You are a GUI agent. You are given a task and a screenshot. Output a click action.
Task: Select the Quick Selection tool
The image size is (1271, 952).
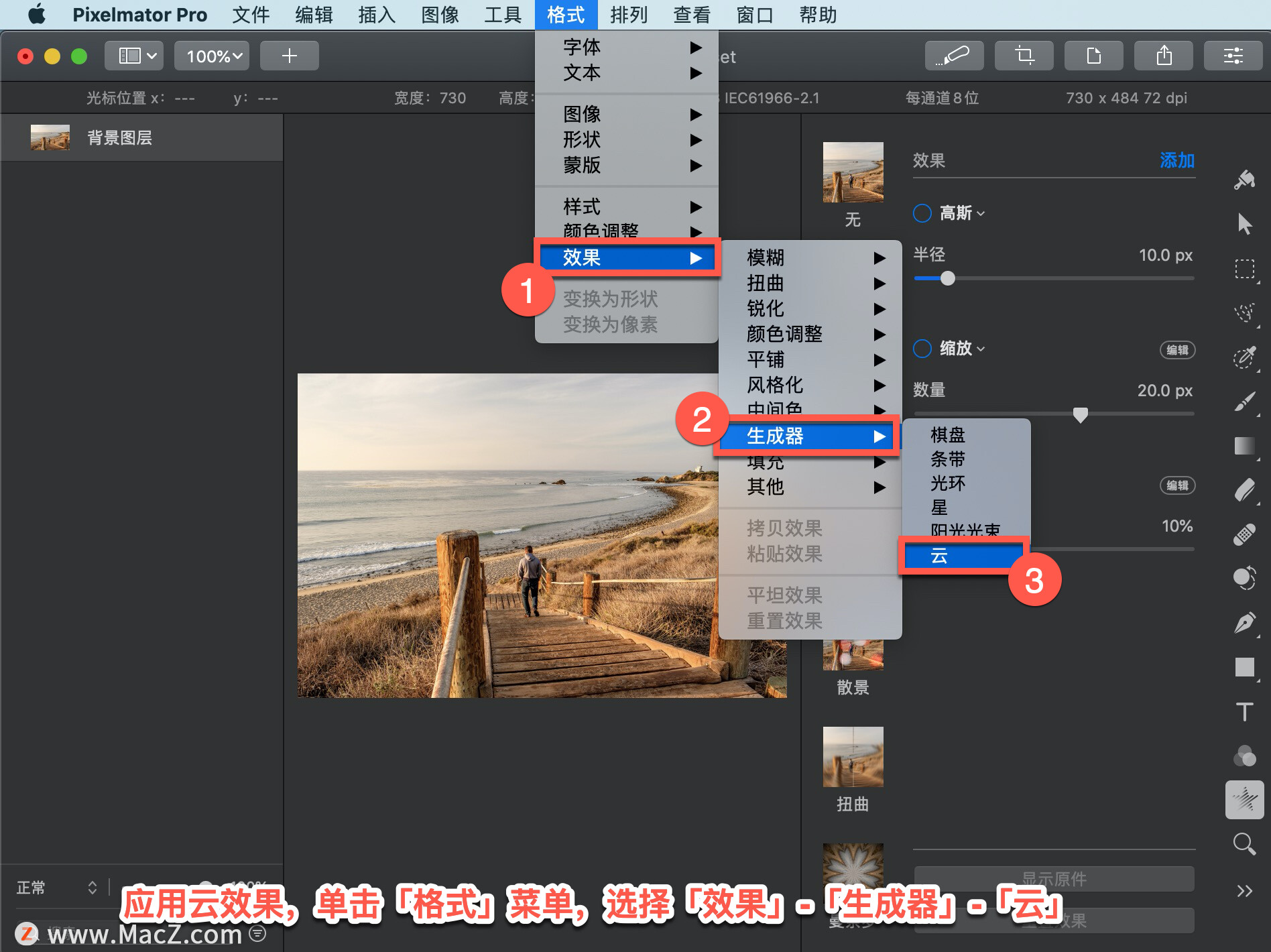[1245, 357]
